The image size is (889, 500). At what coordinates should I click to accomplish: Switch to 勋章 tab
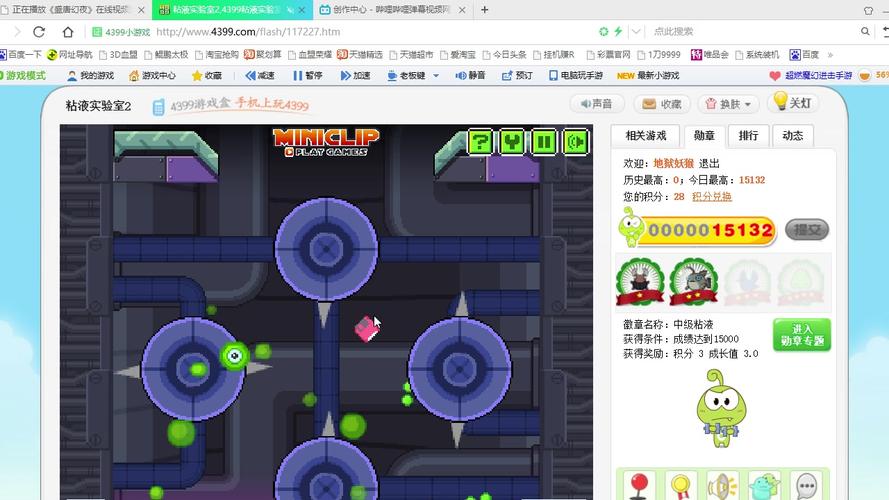tap(704, 135)
